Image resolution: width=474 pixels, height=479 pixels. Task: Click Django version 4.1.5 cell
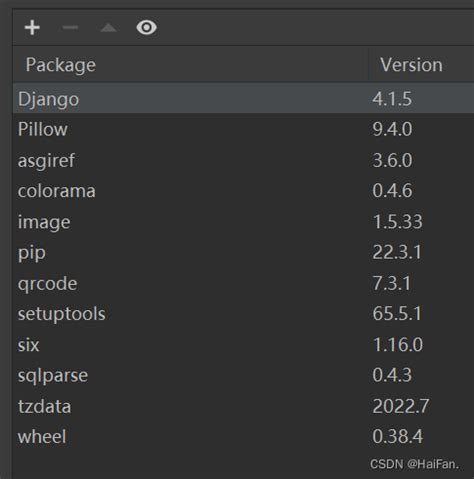pos(392,99)
